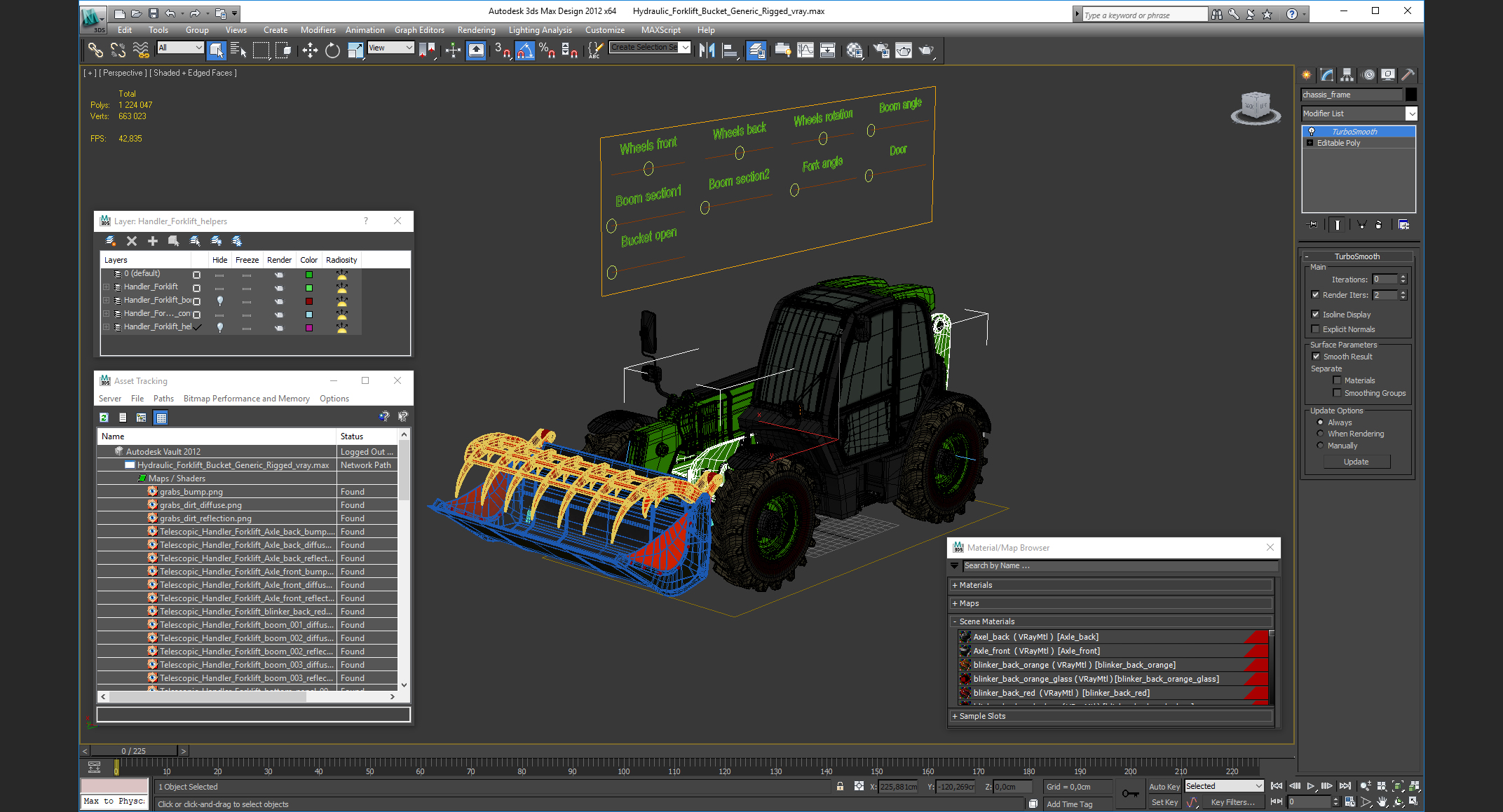Click the TurboSmooth Update button
The height and width of the screenshot is (812, 1503).
tap(1356, 462)
